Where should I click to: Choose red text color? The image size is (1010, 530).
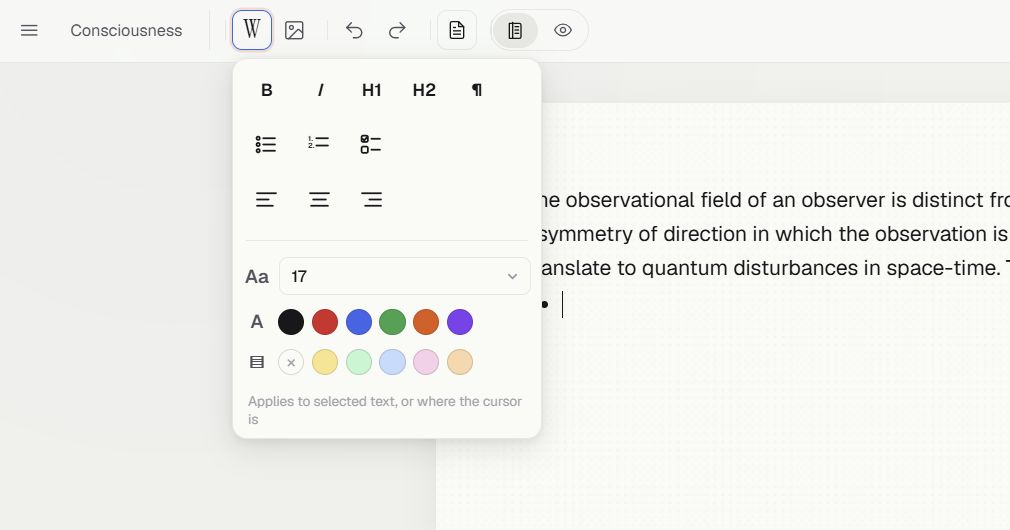[325, 322]
